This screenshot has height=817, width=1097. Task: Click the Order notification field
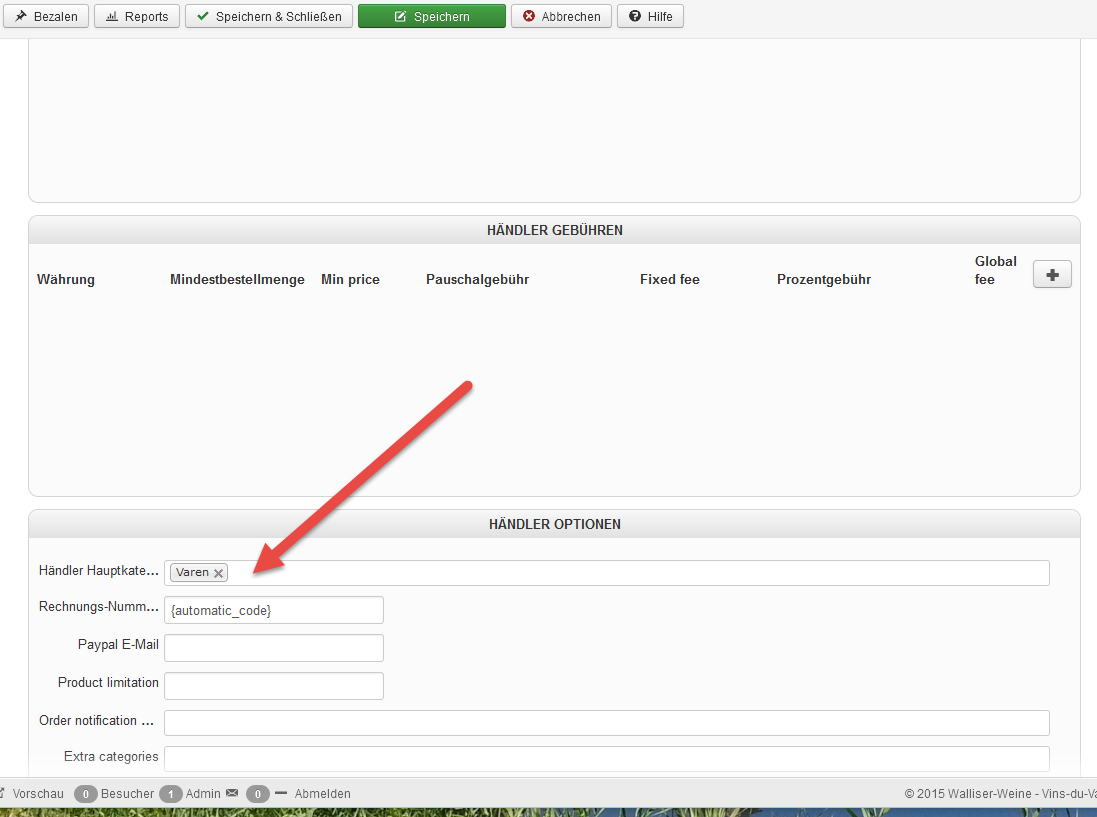607,723
